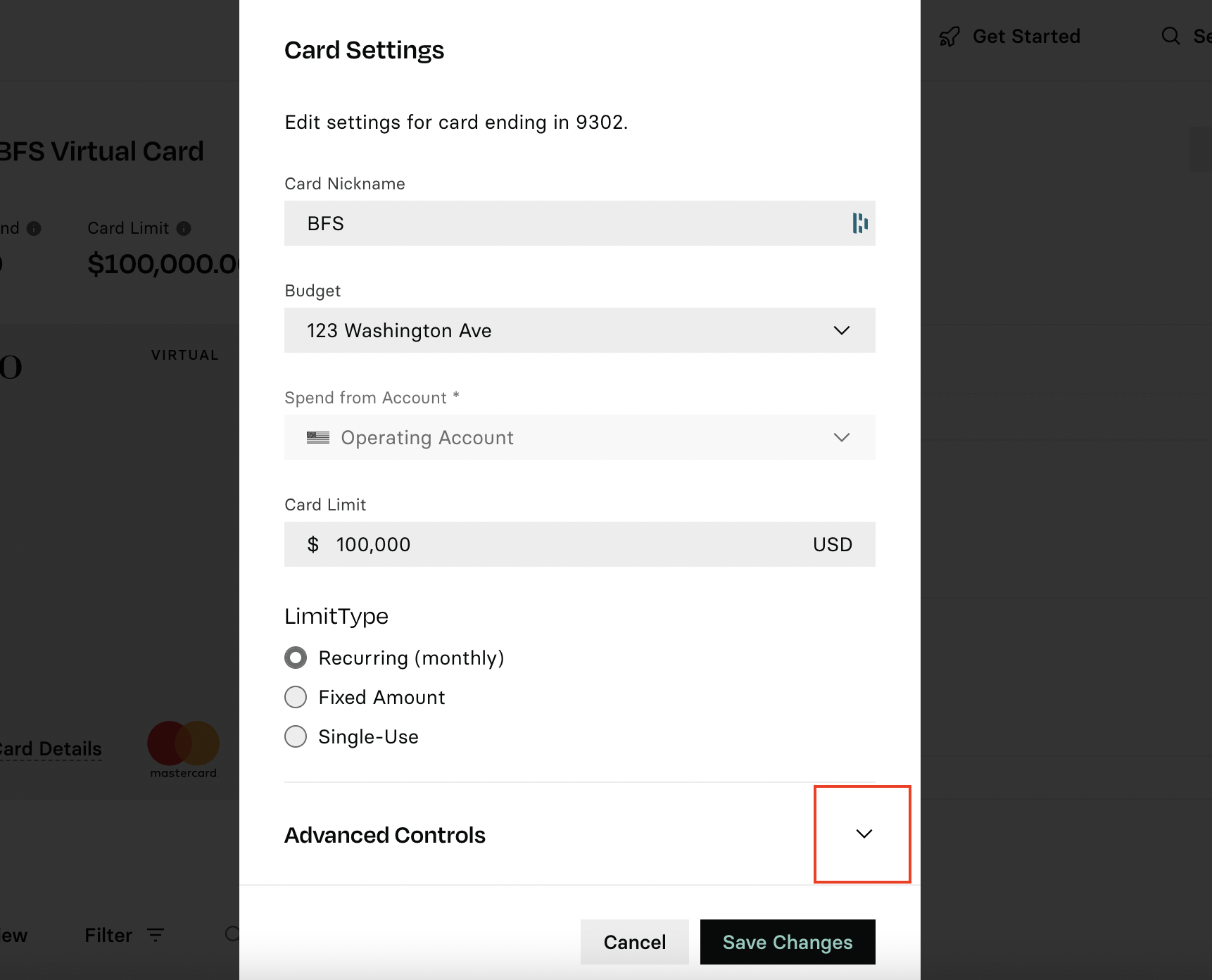Open the Budget dropdown showing 123 Washington Ave

[580, 330]
